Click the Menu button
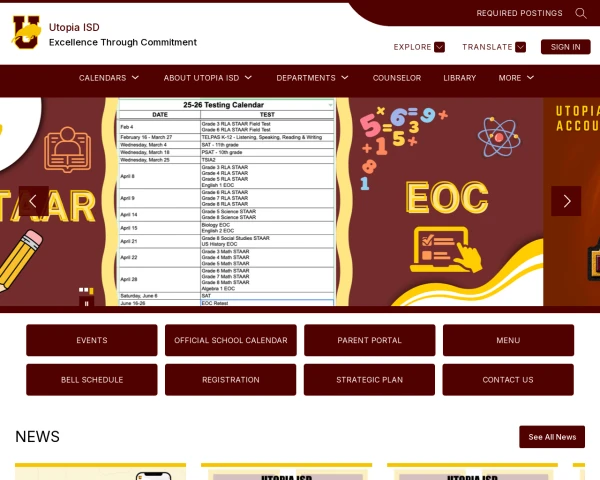600x480 pixels. [508, 340]
